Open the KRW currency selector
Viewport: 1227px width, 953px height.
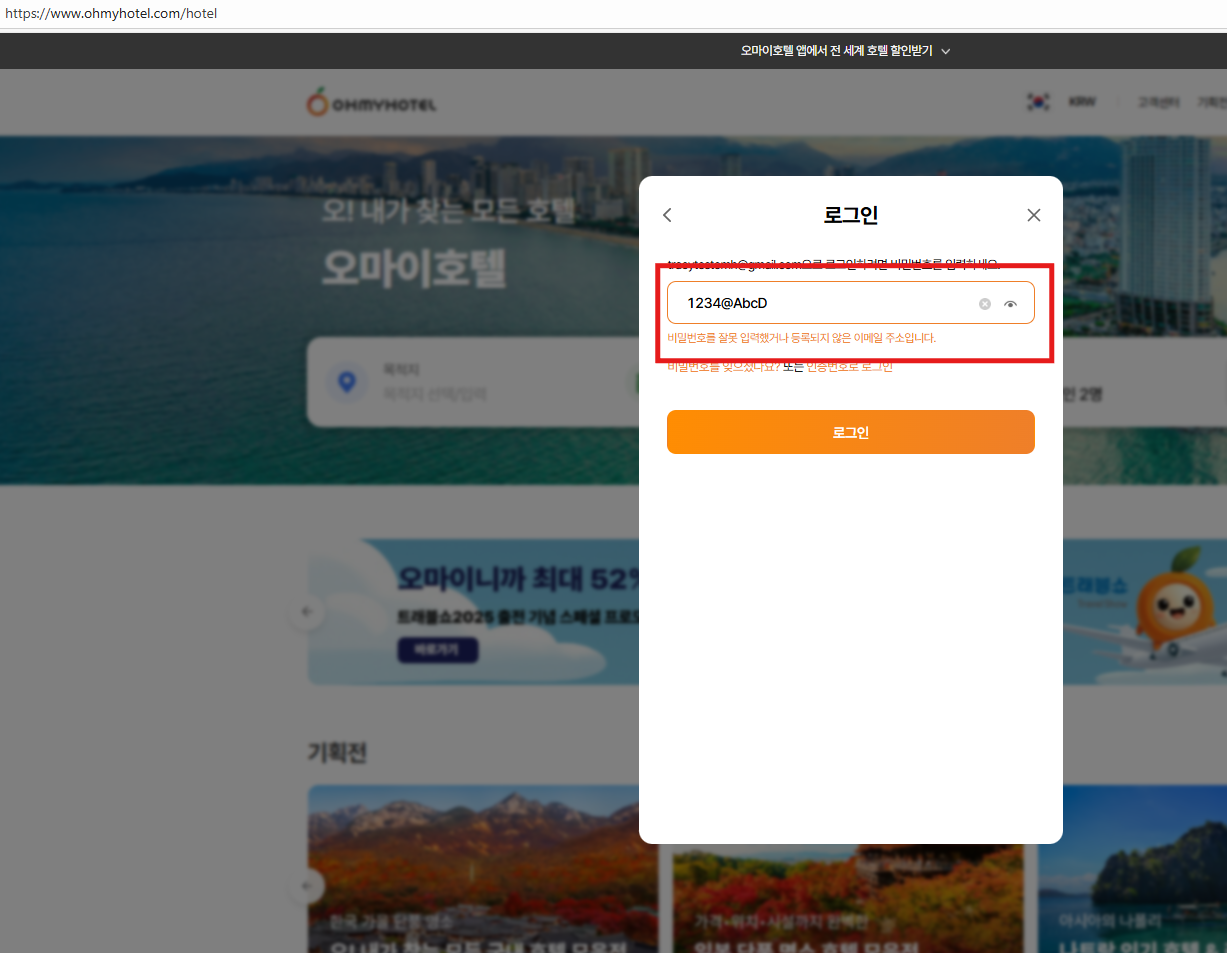[1082, 102]
